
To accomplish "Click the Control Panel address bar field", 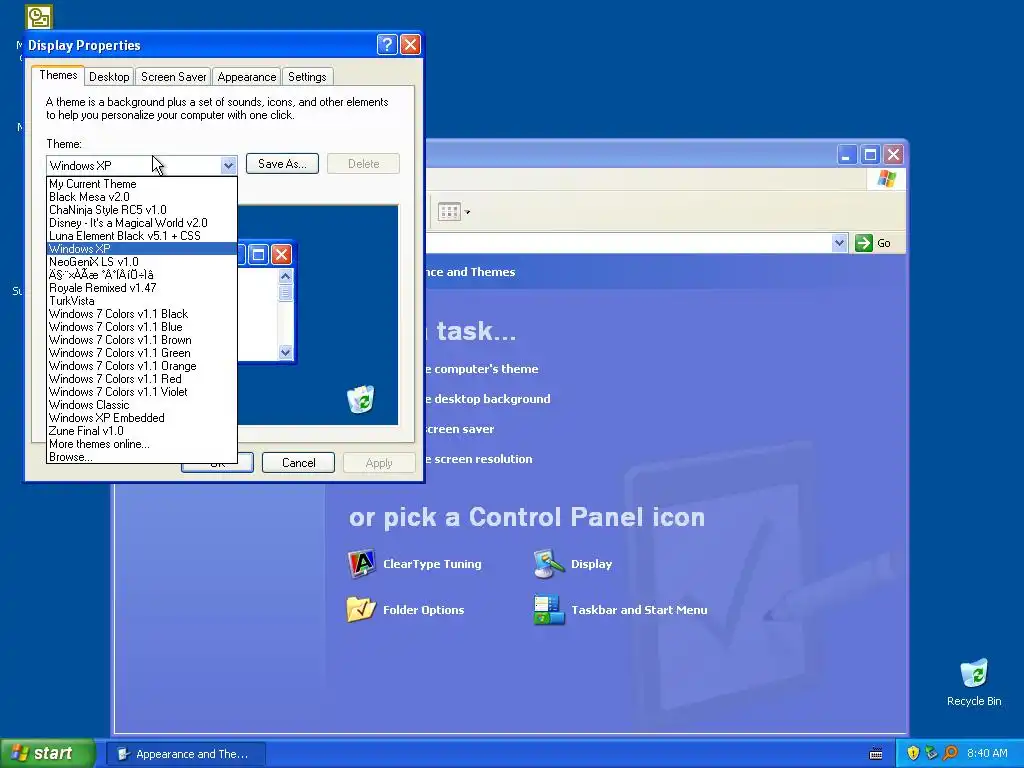I will point(628,243).
